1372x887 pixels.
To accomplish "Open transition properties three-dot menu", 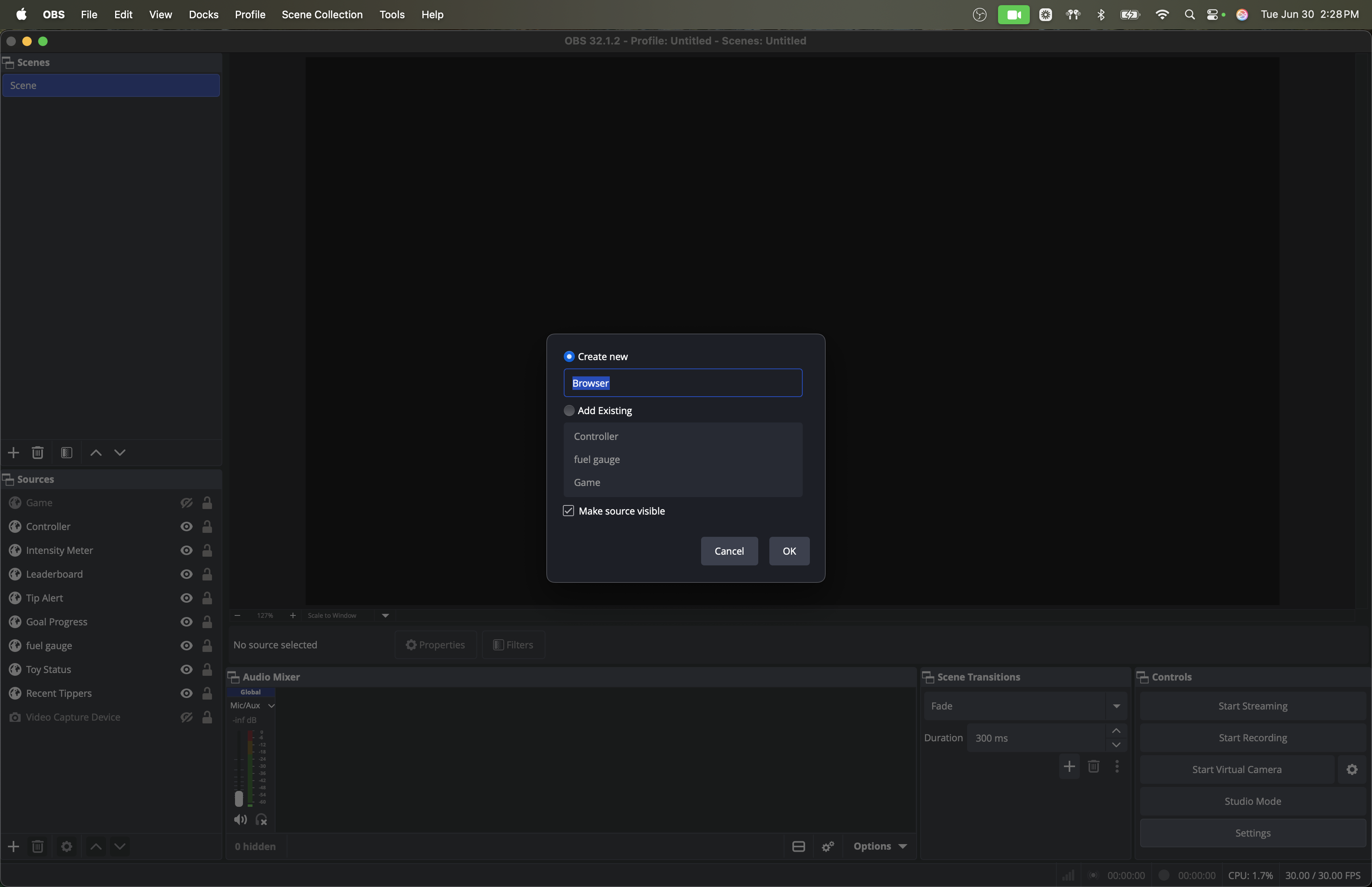I will click(x=1117, y=767).
